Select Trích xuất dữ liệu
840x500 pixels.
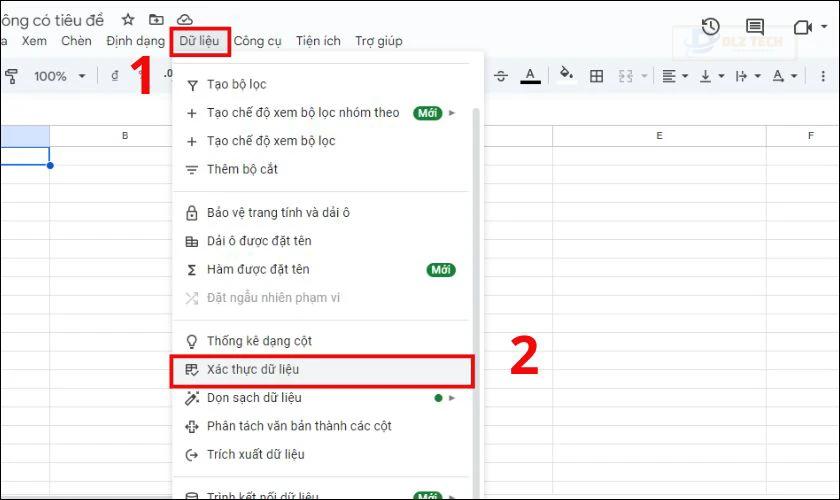322,455
